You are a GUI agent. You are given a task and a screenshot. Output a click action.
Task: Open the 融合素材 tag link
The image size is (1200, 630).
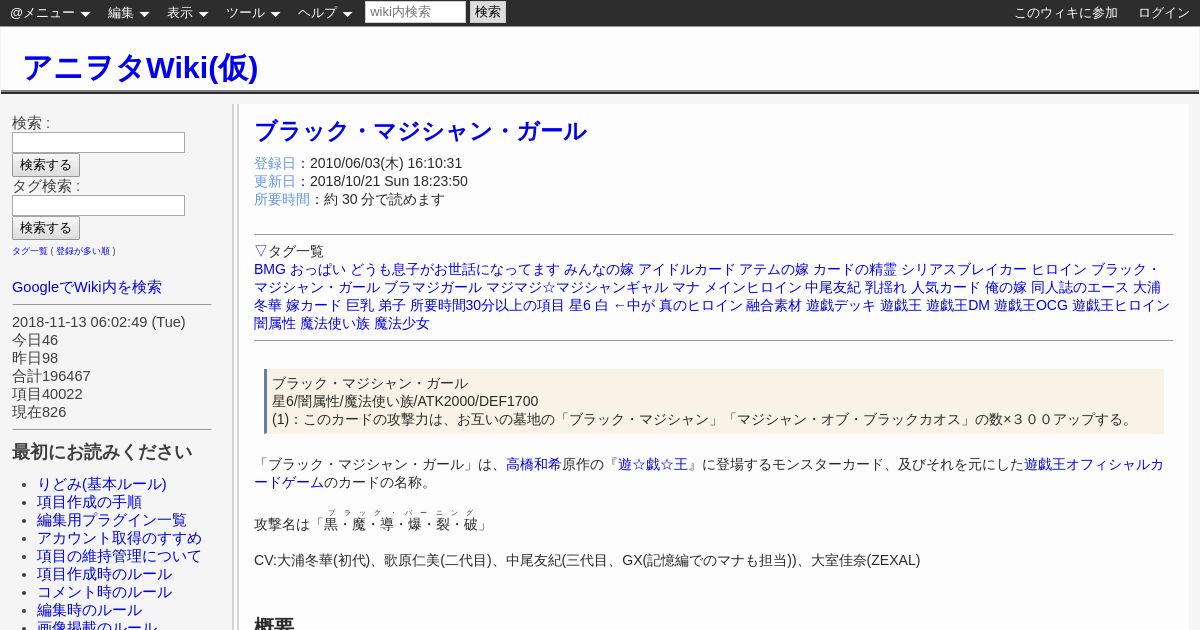pos(774,305)
